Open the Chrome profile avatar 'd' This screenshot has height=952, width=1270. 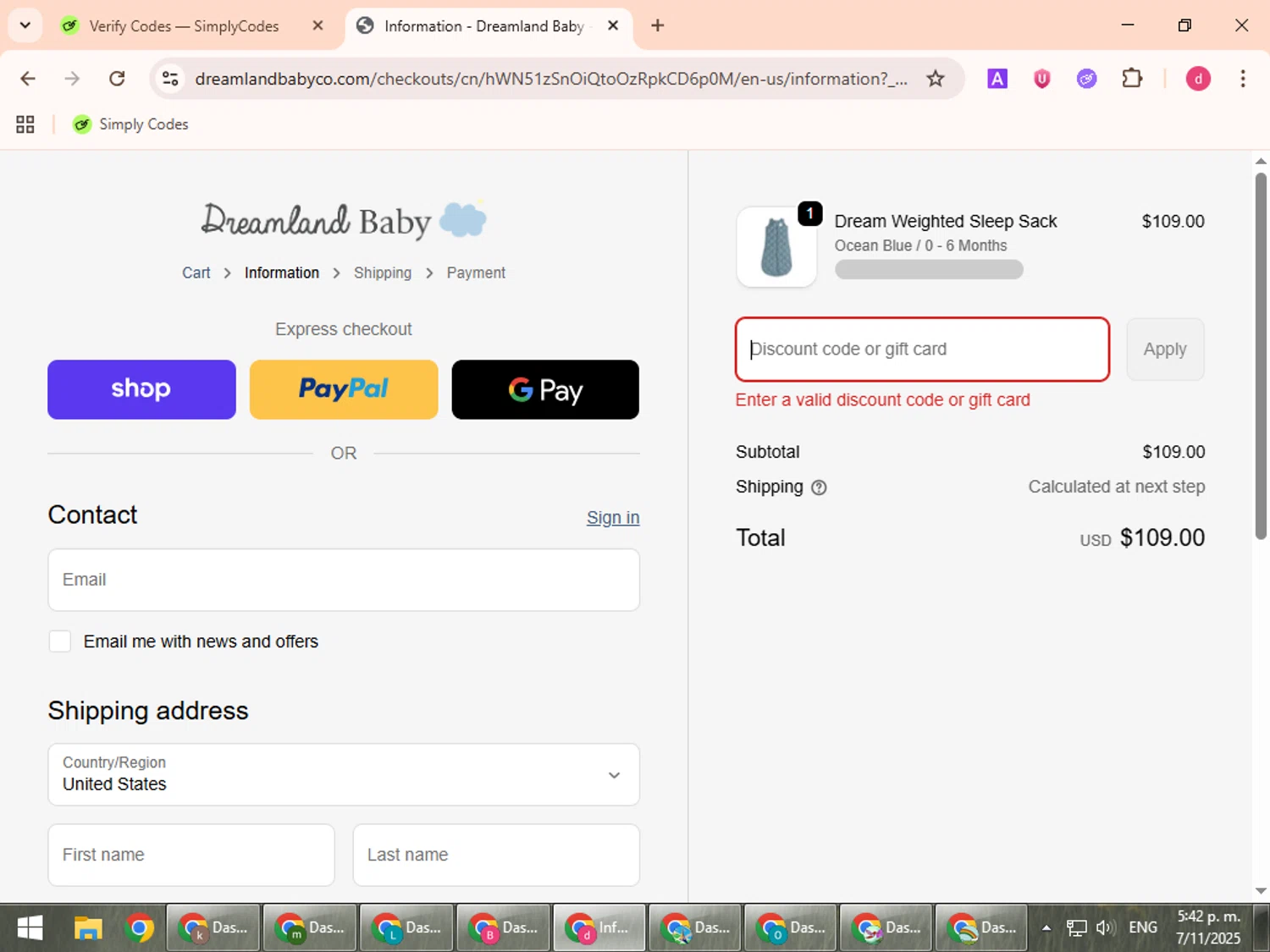coord(1198,79)
